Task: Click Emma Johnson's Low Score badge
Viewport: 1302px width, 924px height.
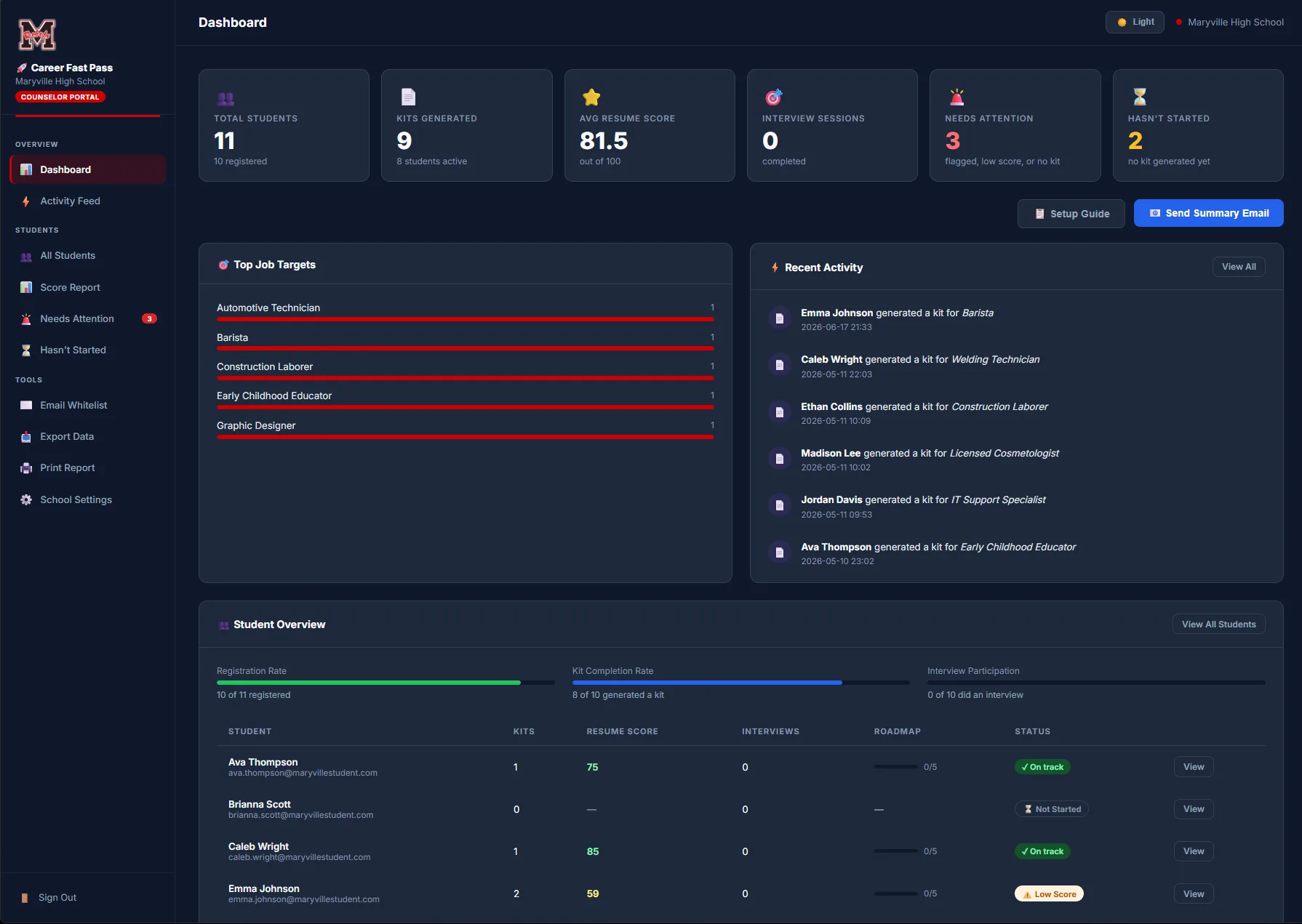Action: pyautogui.click(x=1049, y=894)
